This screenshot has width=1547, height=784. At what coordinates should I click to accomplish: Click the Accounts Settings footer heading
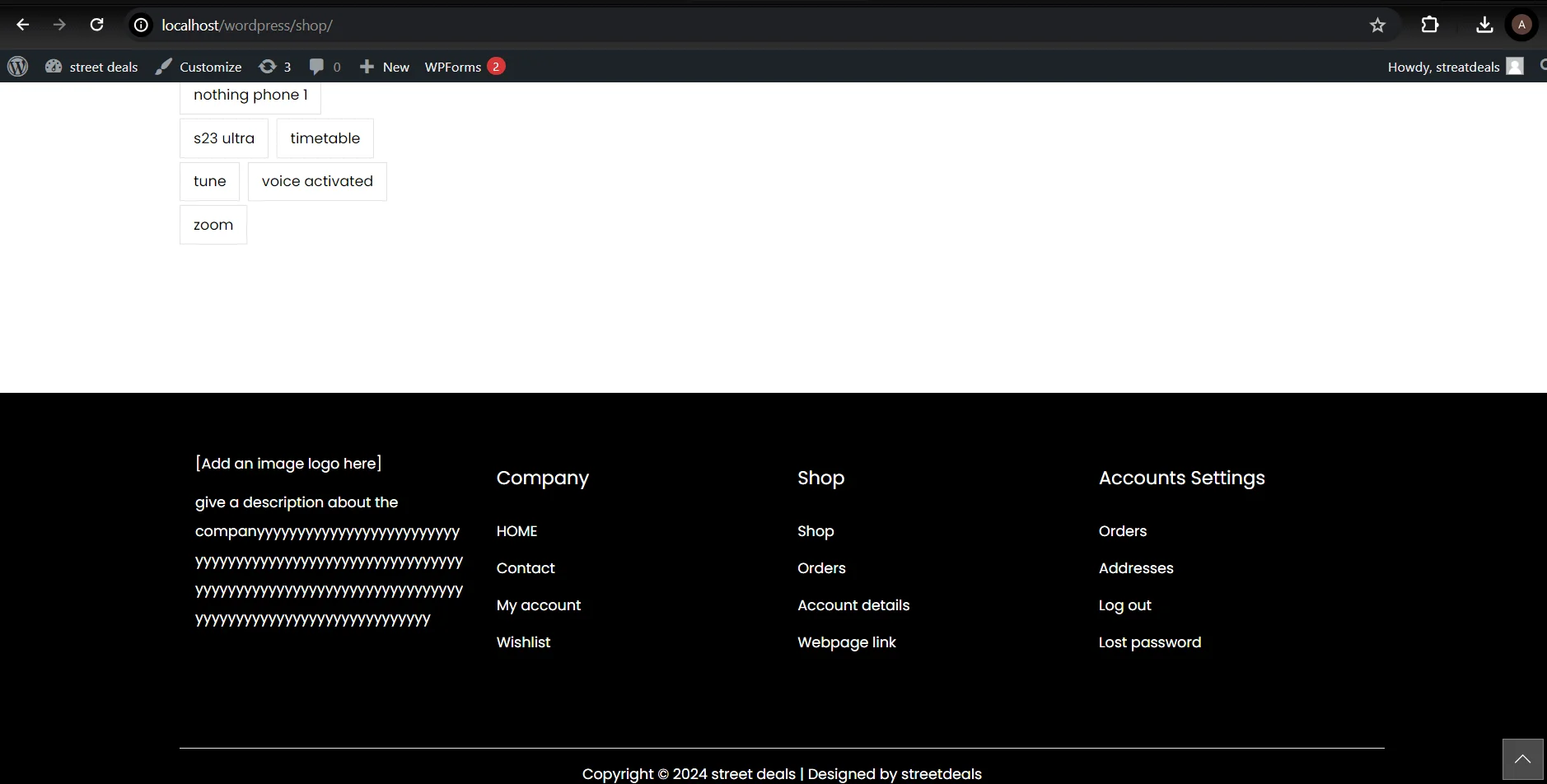pyautogui.click(x=1182, y=478)
